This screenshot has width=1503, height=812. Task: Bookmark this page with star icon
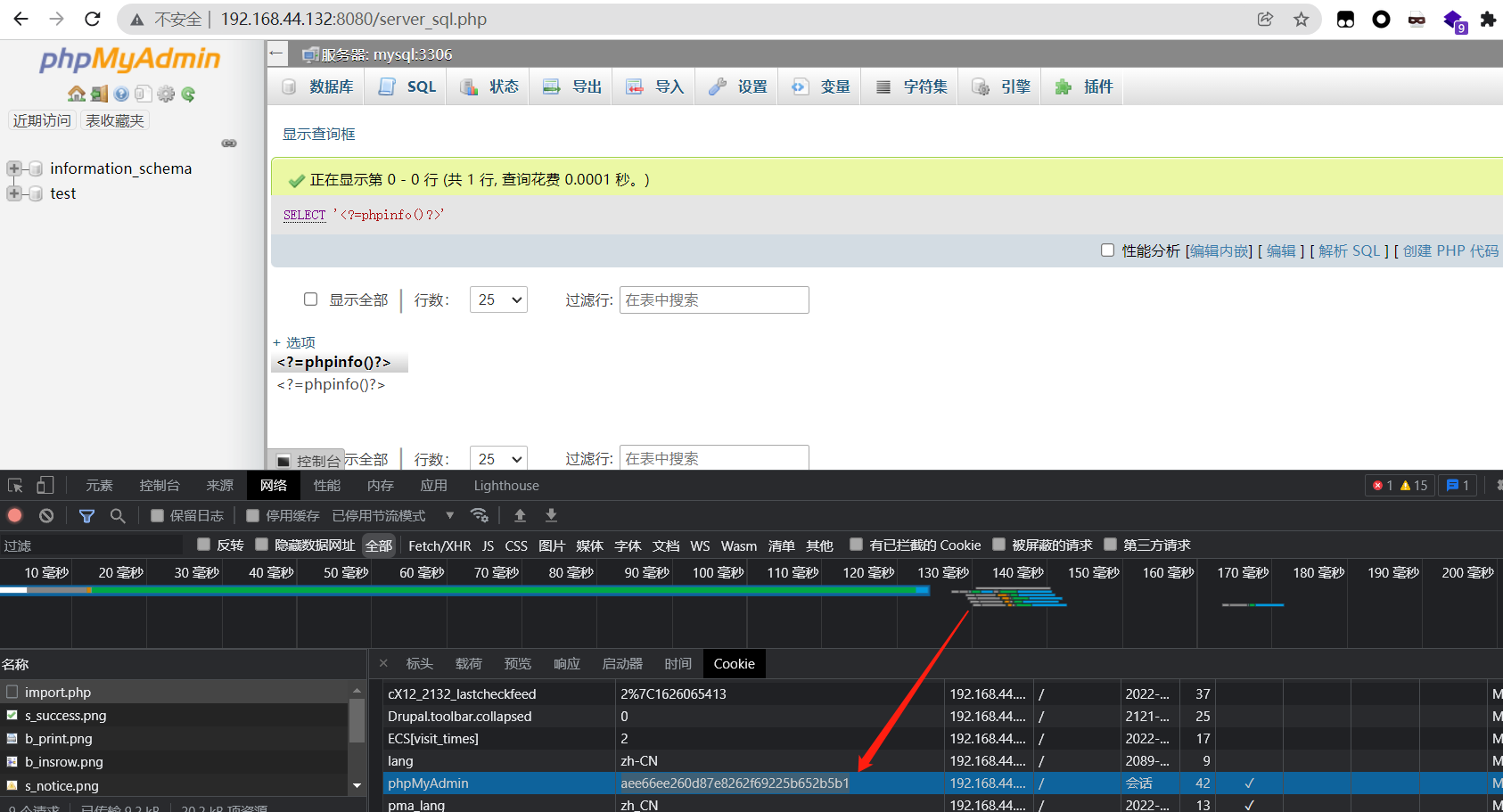(x=1302, y=19)
